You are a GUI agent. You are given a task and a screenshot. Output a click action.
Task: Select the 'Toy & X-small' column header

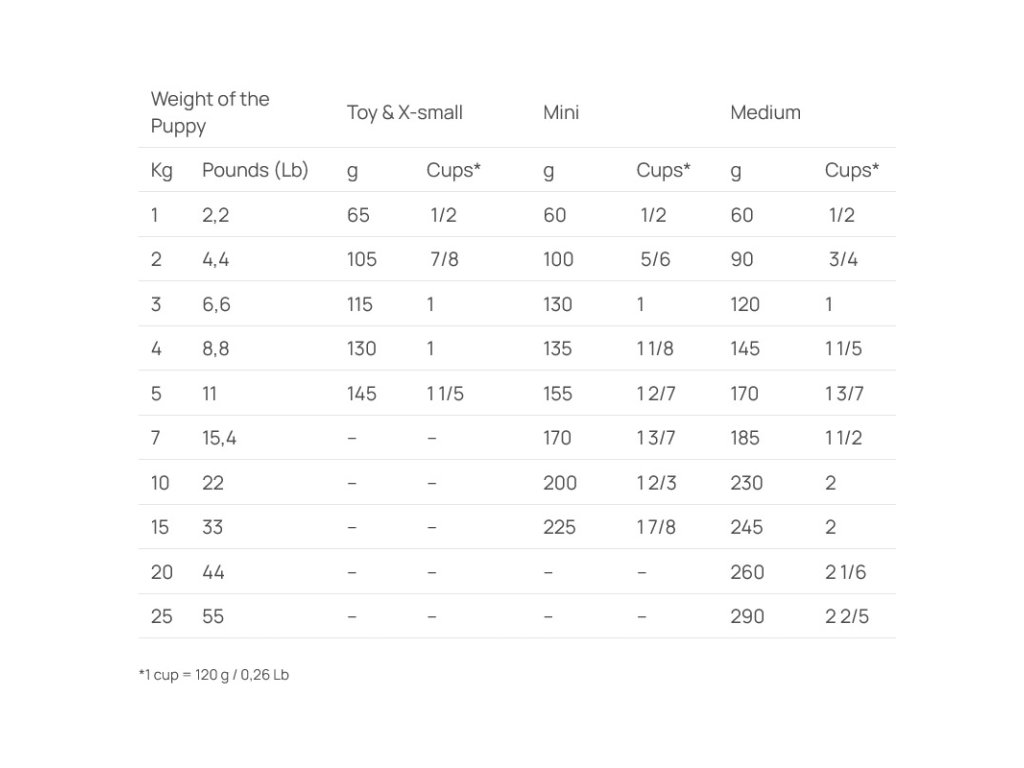tap(404, 113)
